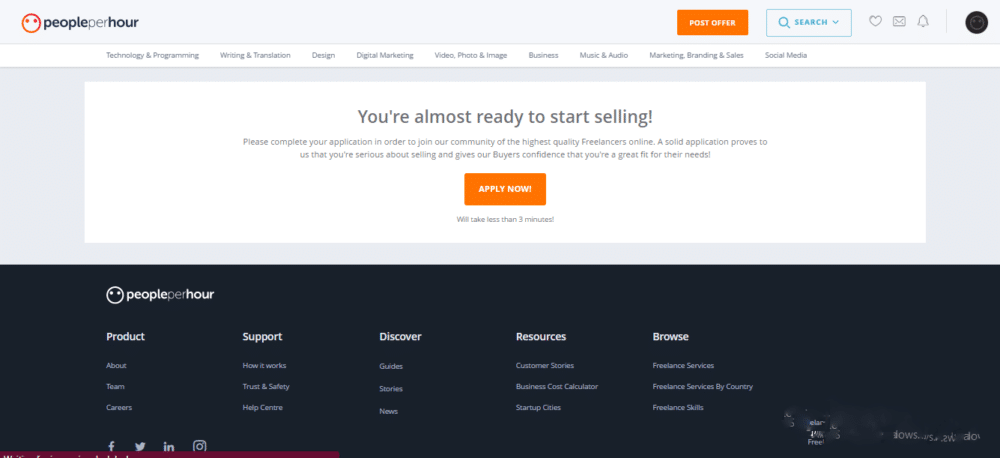Open the messages envelope icon
1000x458 pixels.
pos(899,22)
